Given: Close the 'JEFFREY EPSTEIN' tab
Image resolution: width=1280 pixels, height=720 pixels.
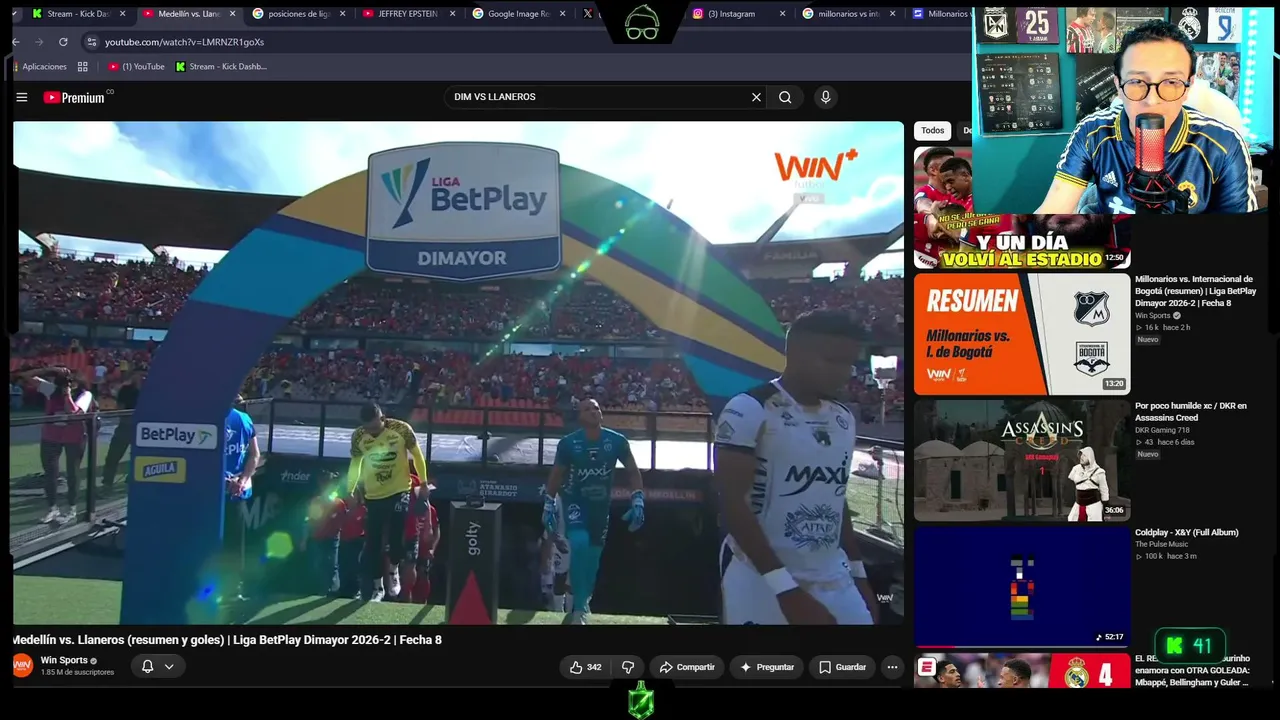Looking at the screenshot, I should (452, 14).
